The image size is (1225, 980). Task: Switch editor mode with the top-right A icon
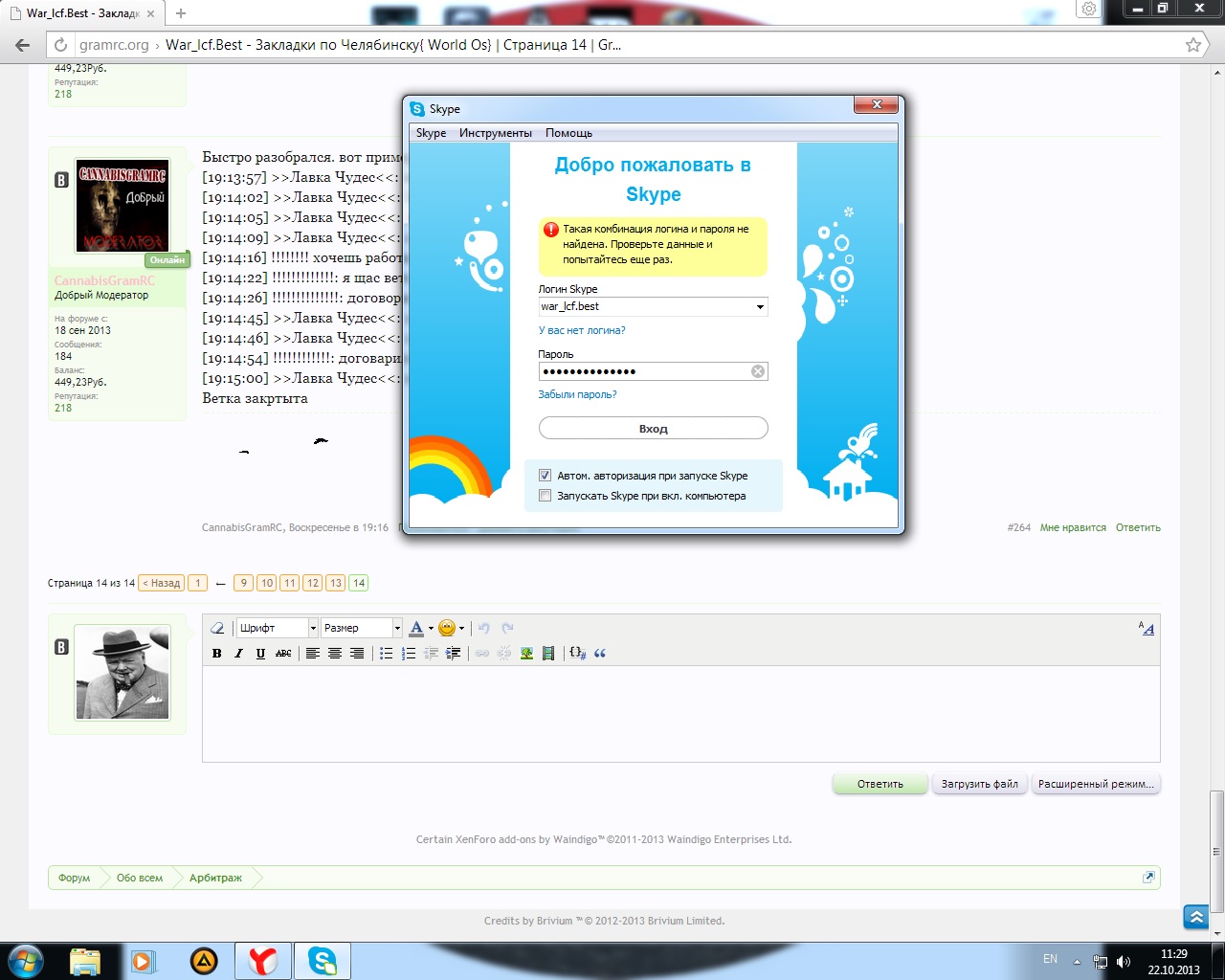pyautogui.click(x=1147, y=628)
